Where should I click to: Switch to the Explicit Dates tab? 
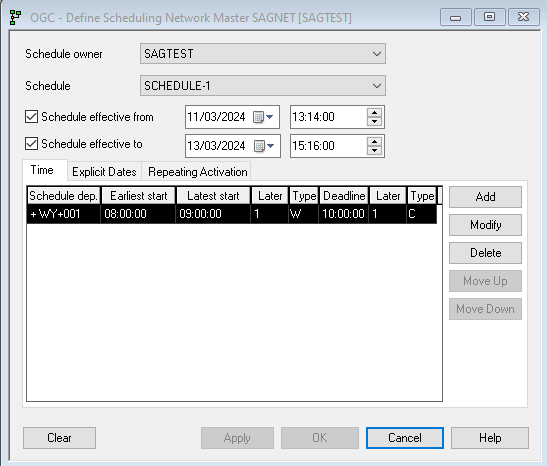[104, 172]
